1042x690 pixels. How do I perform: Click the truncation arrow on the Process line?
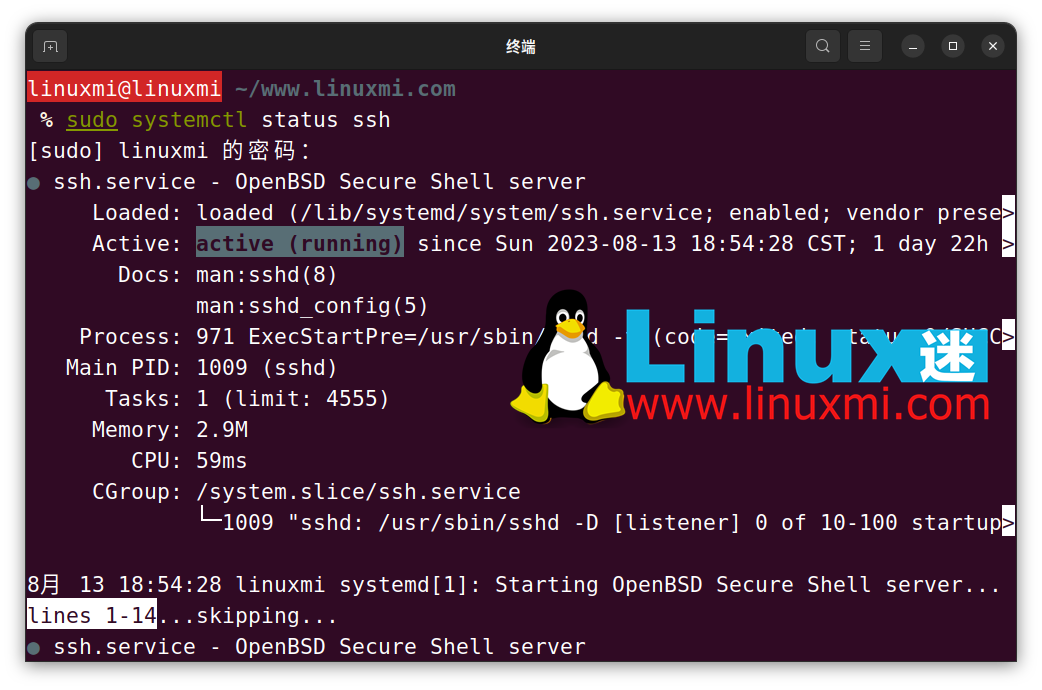[1008, 336]
